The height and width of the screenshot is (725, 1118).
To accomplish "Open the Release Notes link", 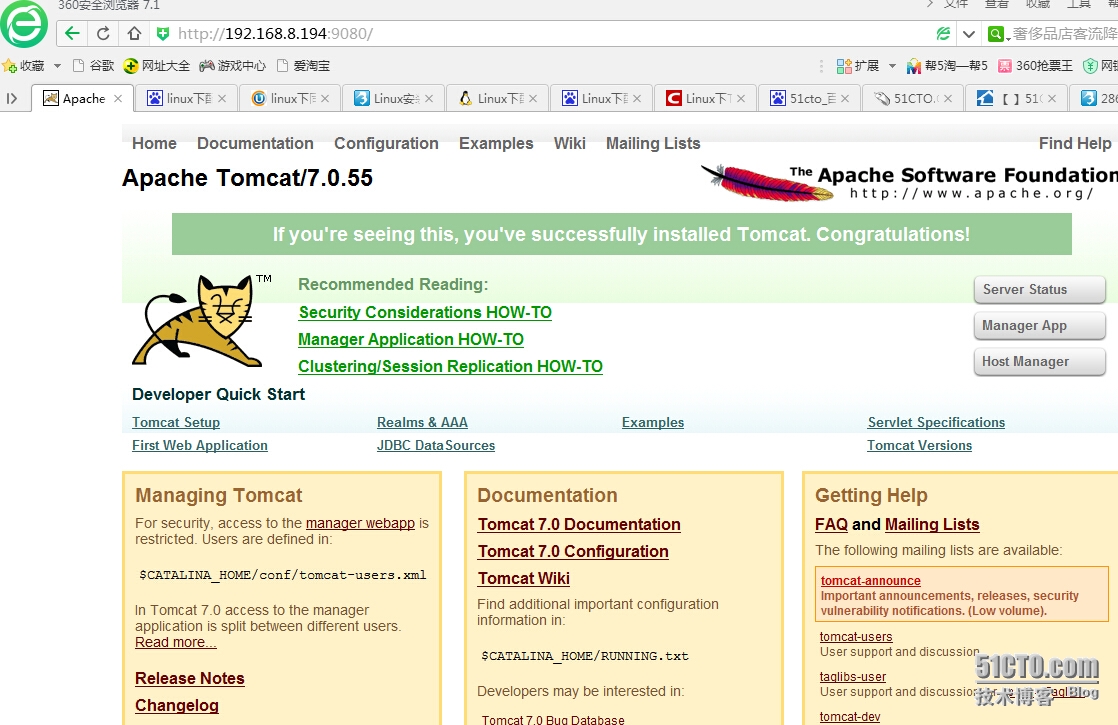I will pos(190,678).
